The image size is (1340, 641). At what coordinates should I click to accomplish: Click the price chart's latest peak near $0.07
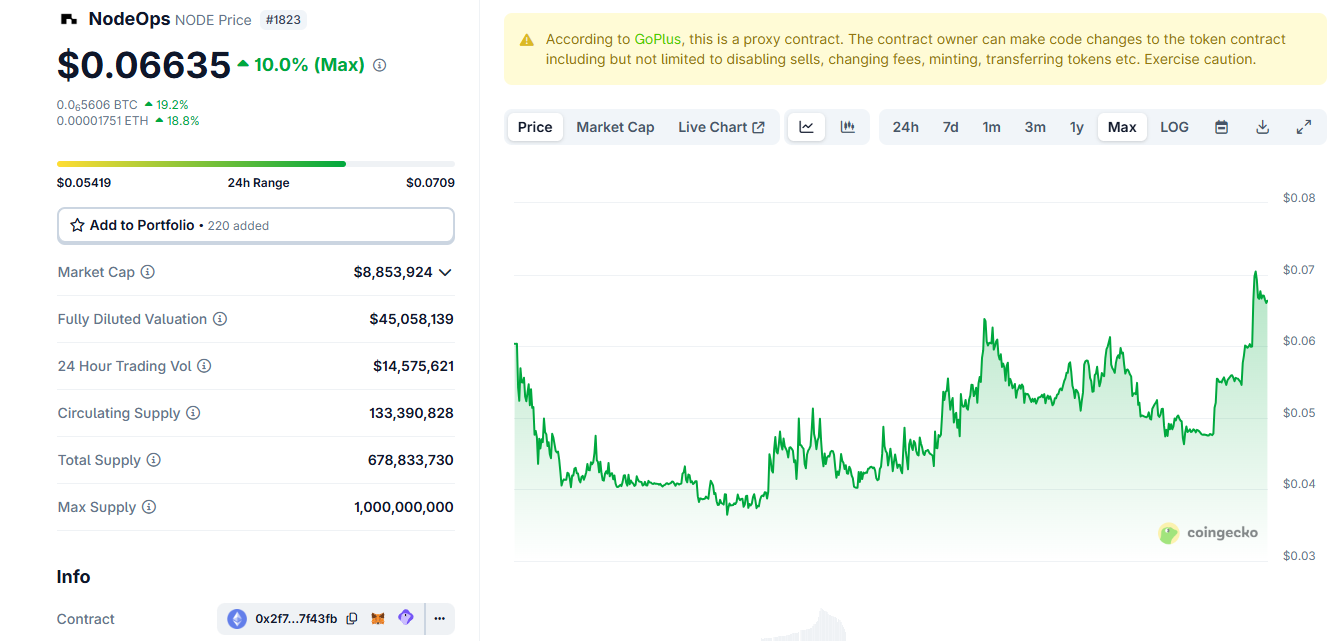coord(1255,272)
